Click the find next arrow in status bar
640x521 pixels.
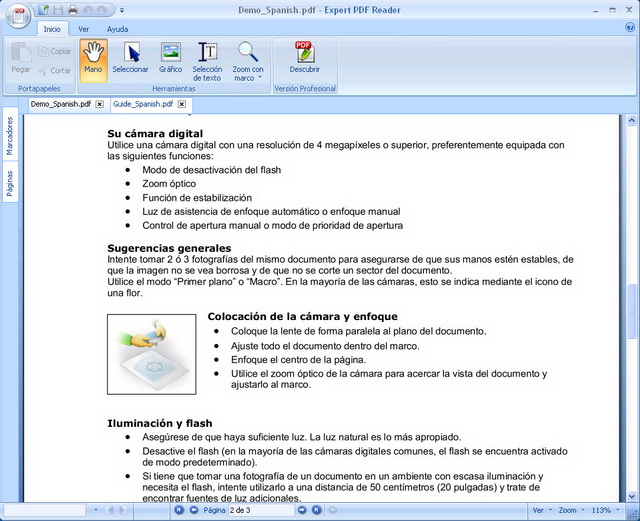point(123,510)
